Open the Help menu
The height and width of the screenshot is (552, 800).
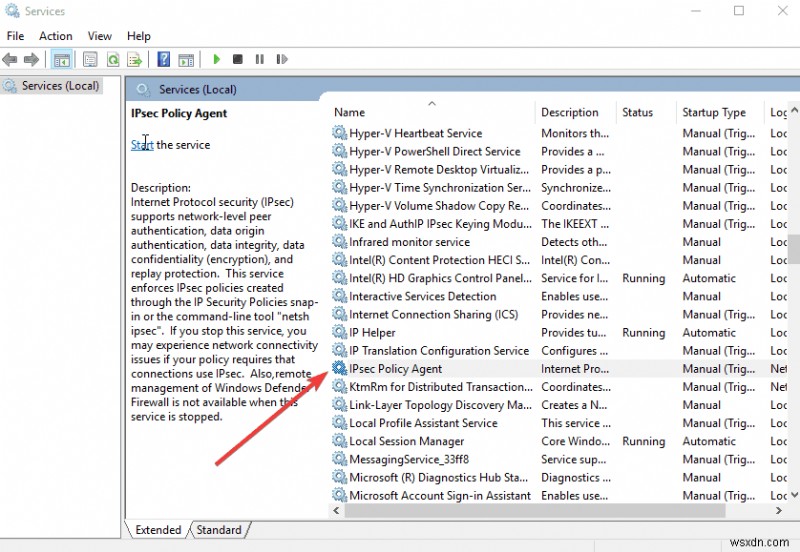[x=139, y=36]
